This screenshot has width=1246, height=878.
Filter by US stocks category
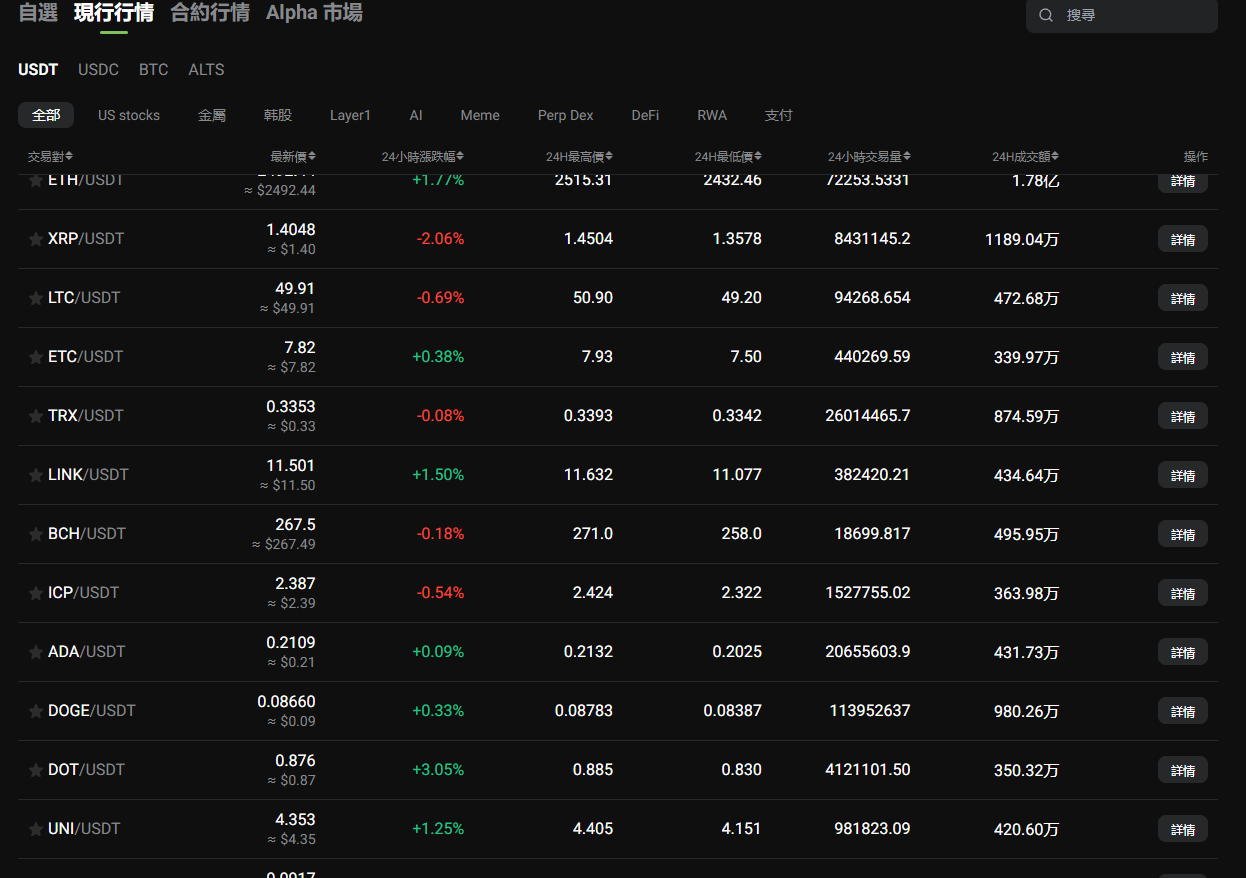pyautogui.click(x=129, y=115)
